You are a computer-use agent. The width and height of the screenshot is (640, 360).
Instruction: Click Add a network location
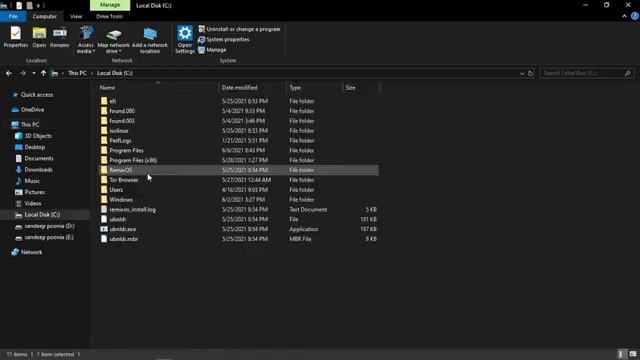[150, 40]
